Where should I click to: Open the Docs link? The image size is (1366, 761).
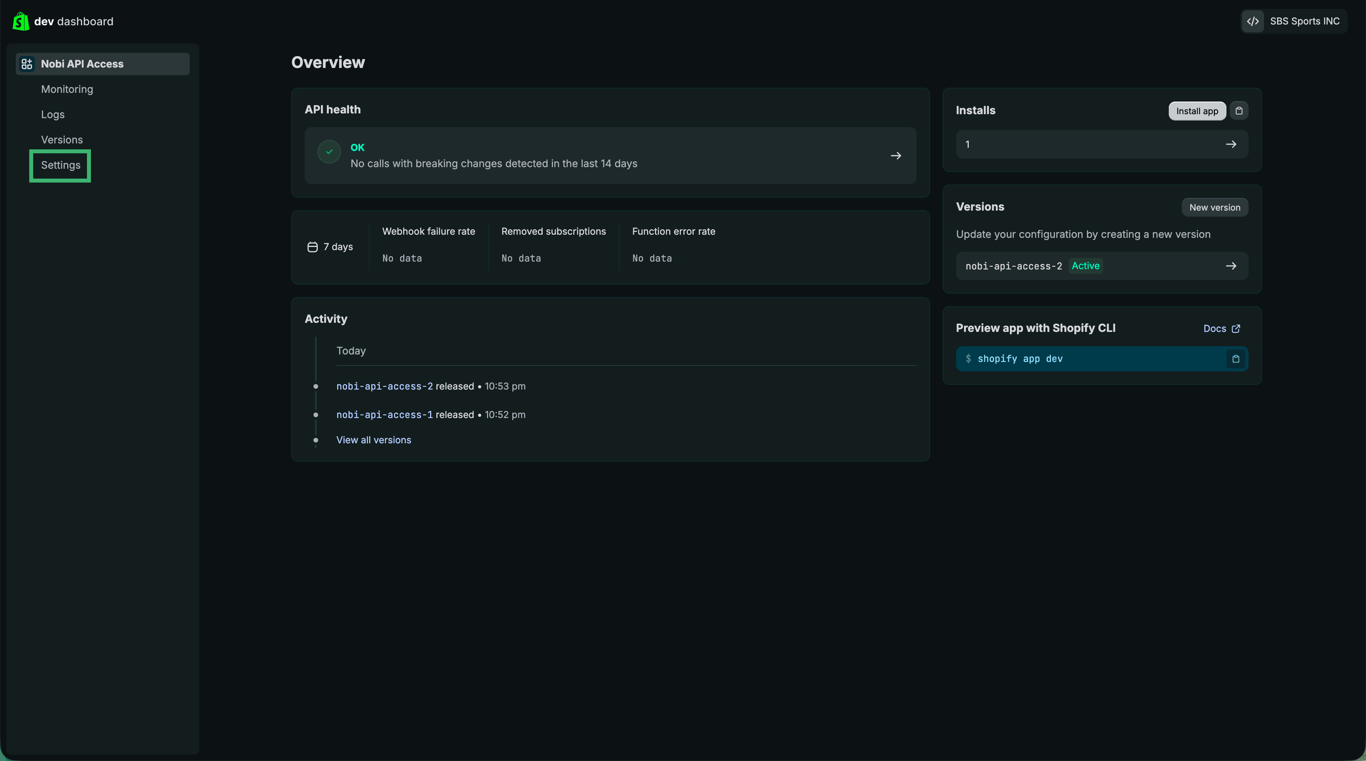pos(1222,329)
